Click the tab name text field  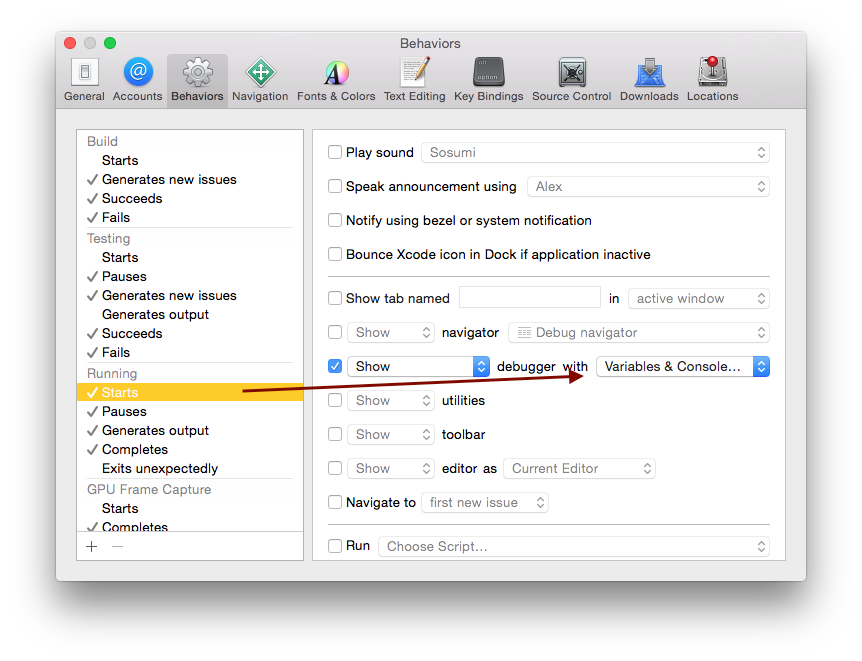530,298
